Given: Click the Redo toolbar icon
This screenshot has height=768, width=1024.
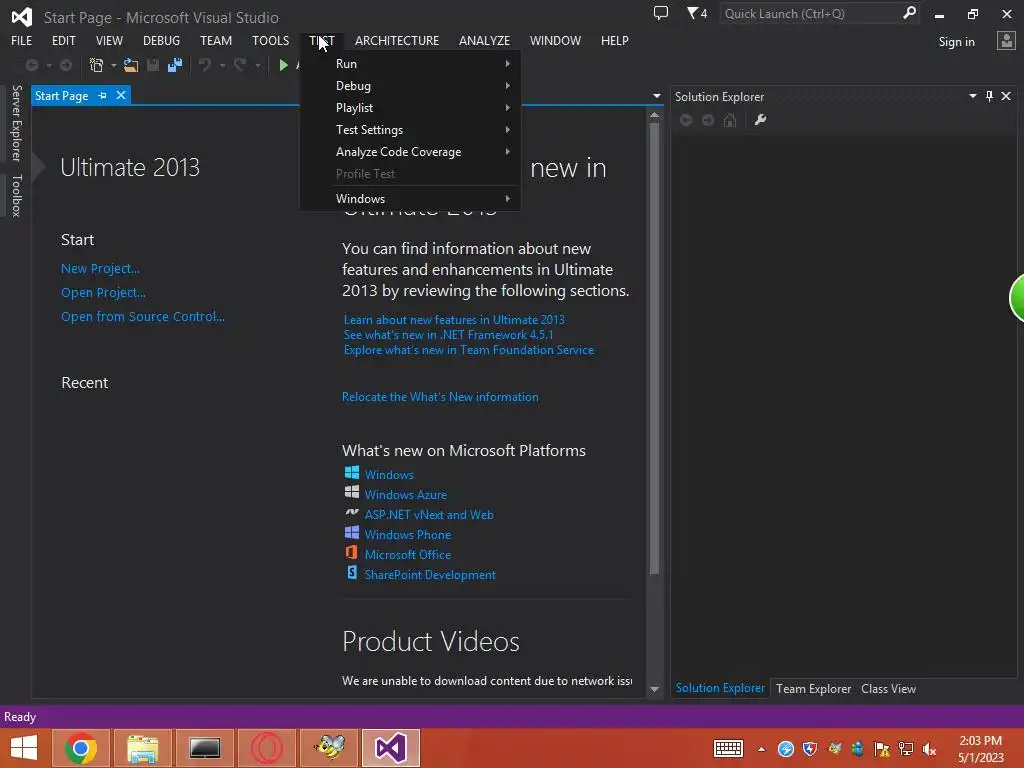Looking at the screenshot, I should pyautogui.click(x=240, y=65).
